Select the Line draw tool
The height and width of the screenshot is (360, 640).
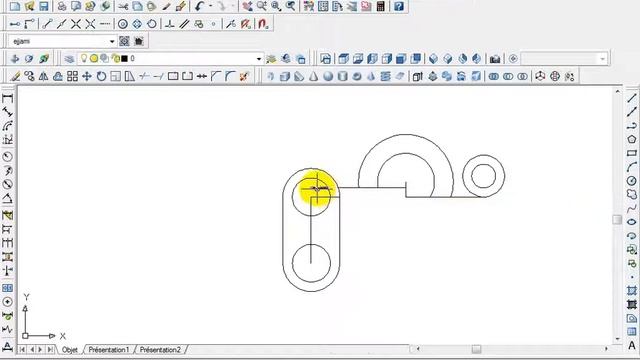[x=632, y=98]
